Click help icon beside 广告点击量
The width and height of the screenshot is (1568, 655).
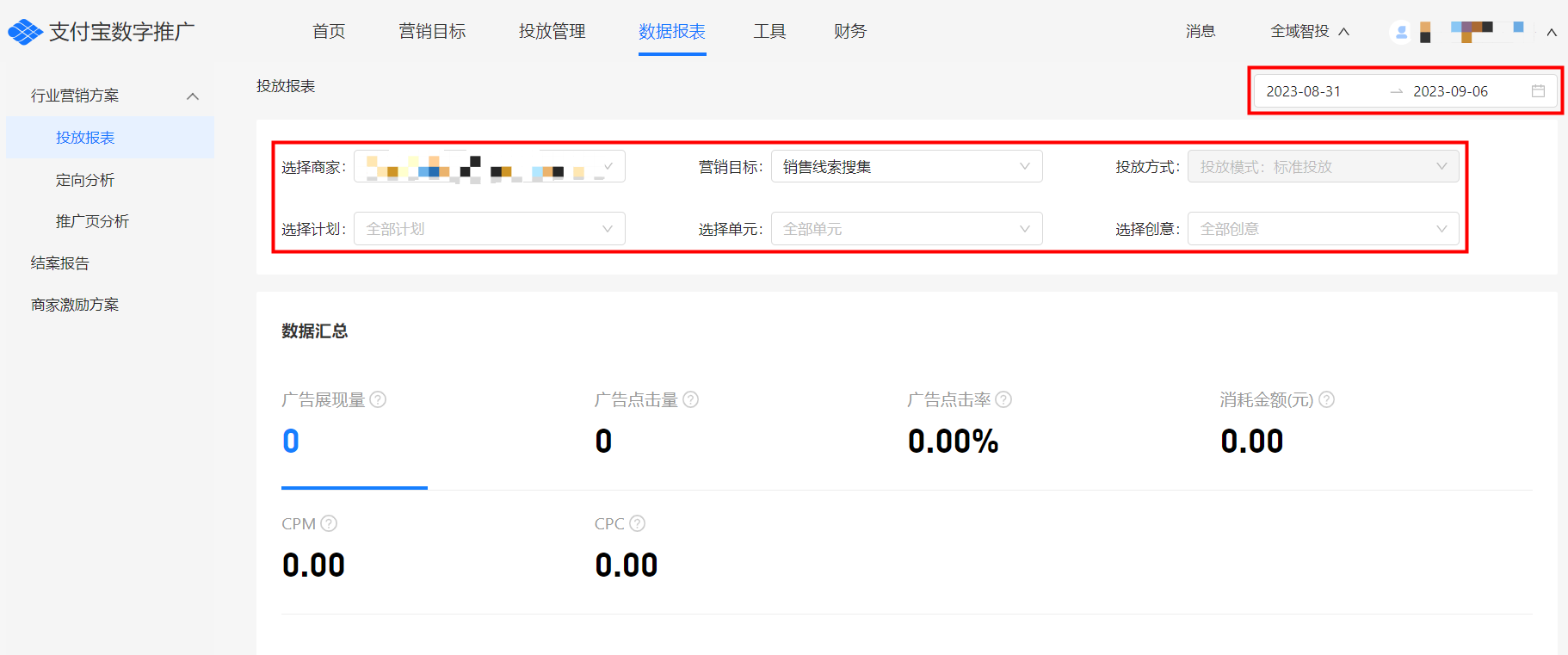click(690, 399)
